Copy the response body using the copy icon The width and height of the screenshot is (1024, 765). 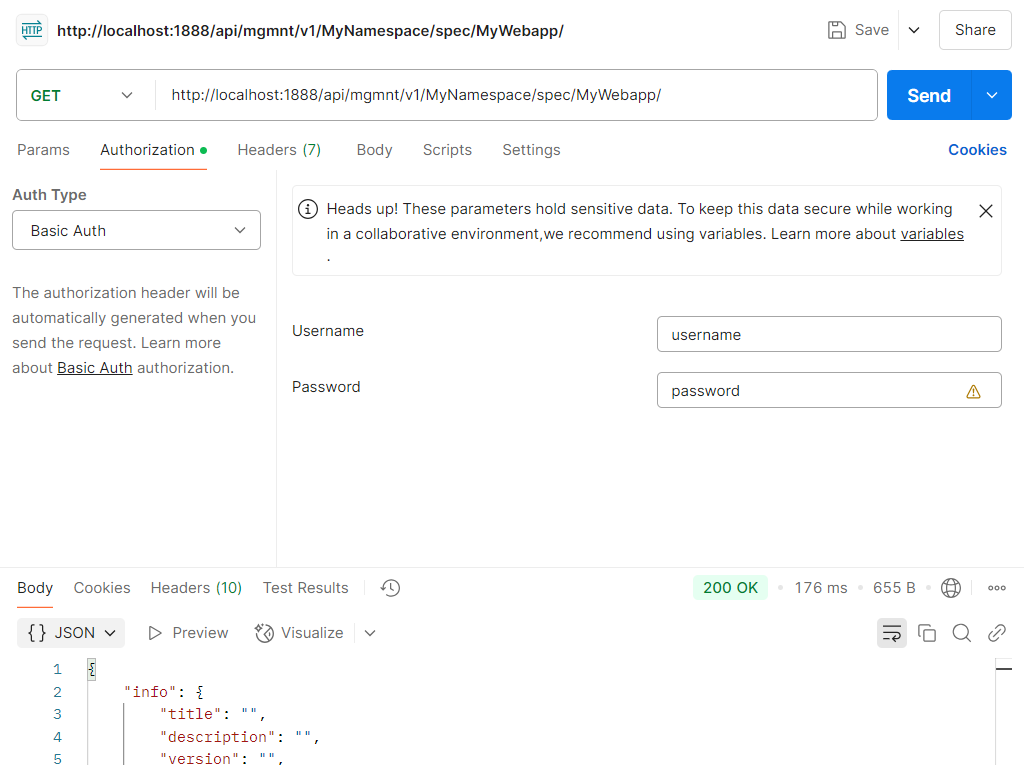click(x=927, y=633)
